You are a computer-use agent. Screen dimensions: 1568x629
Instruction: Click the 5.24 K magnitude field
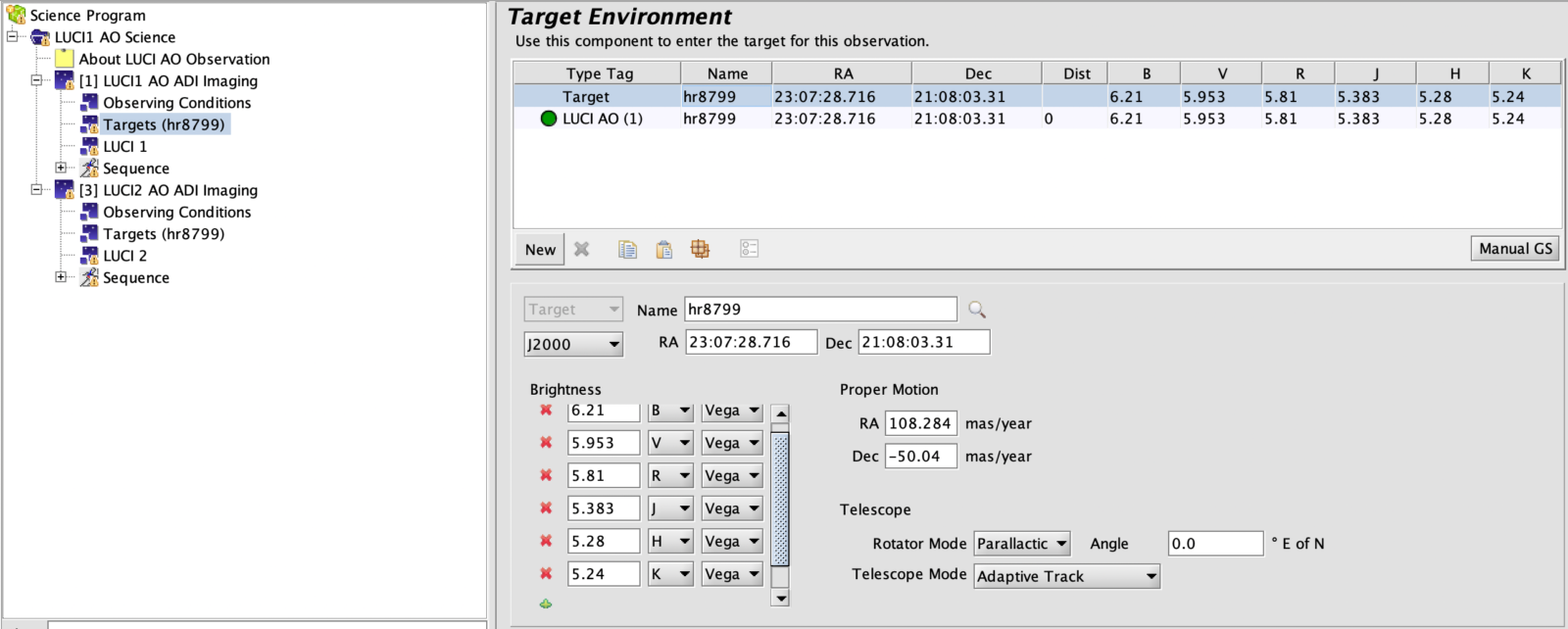click(604, 574)
